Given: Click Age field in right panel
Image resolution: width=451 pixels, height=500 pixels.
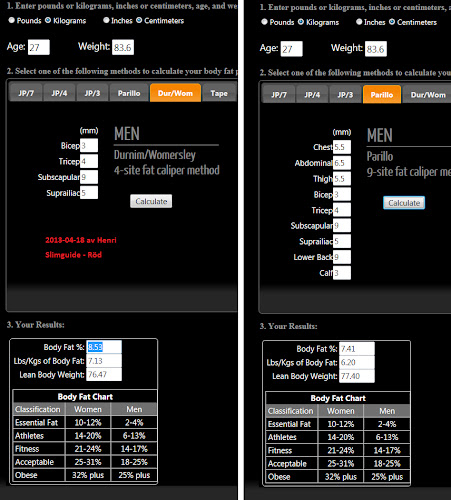Looking at the screenshot, I should coord(292,49).
